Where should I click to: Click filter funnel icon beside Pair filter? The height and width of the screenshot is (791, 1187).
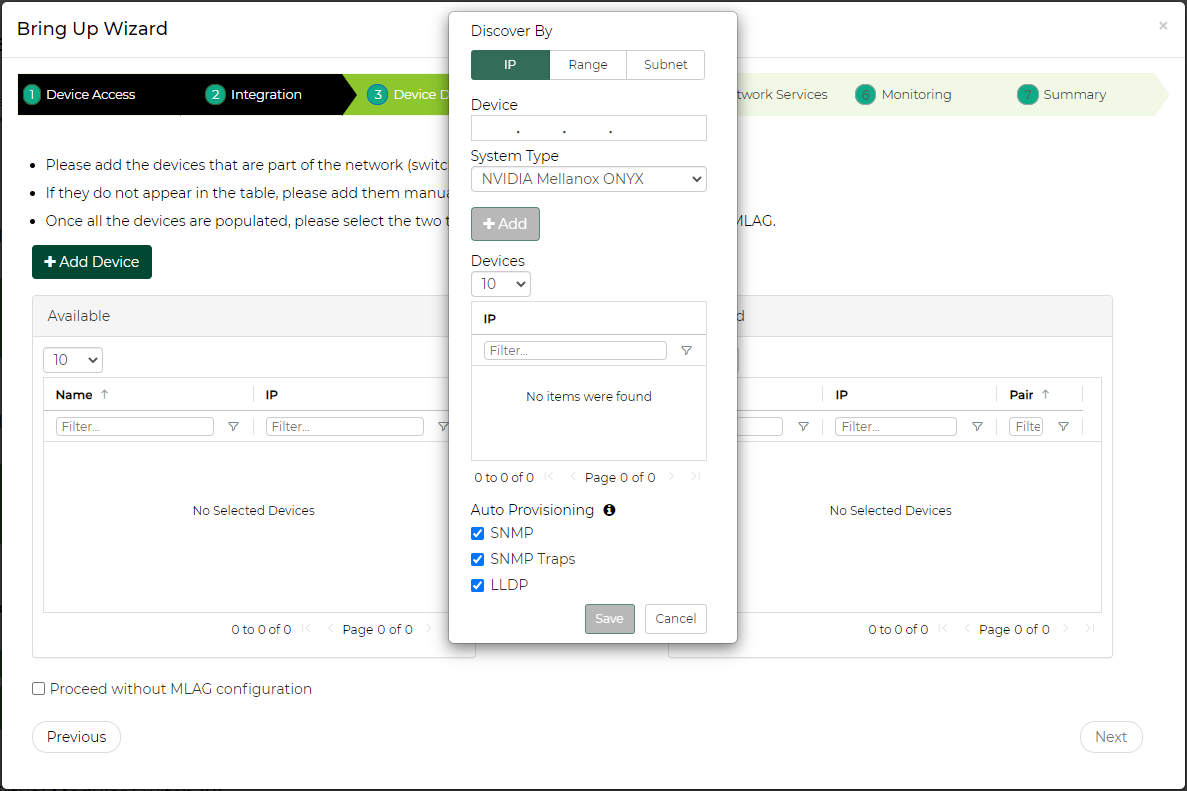pos(1063,427)
